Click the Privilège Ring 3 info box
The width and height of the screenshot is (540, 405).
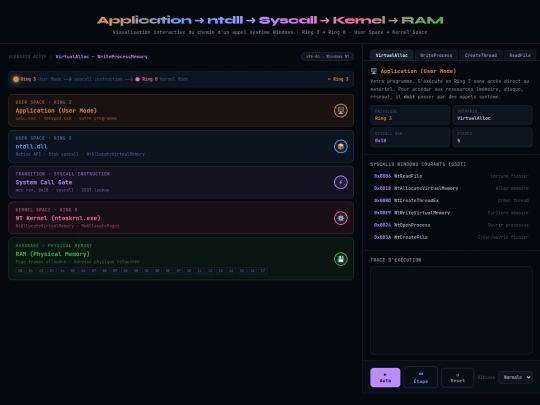click(410, 115)
